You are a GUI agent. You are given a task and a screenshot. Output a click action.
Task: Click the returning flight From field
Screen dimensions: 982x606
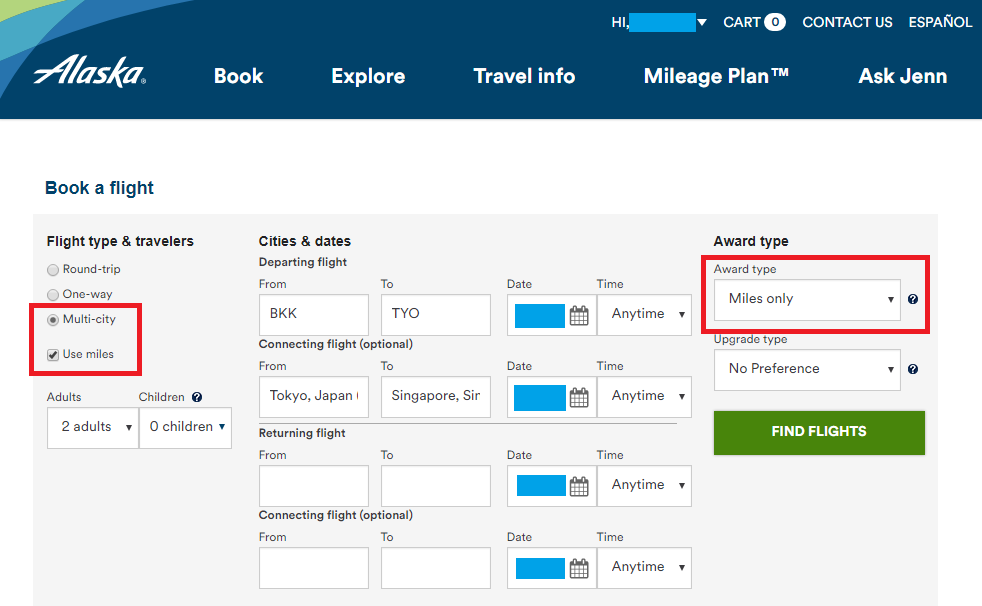click(314, 486)
